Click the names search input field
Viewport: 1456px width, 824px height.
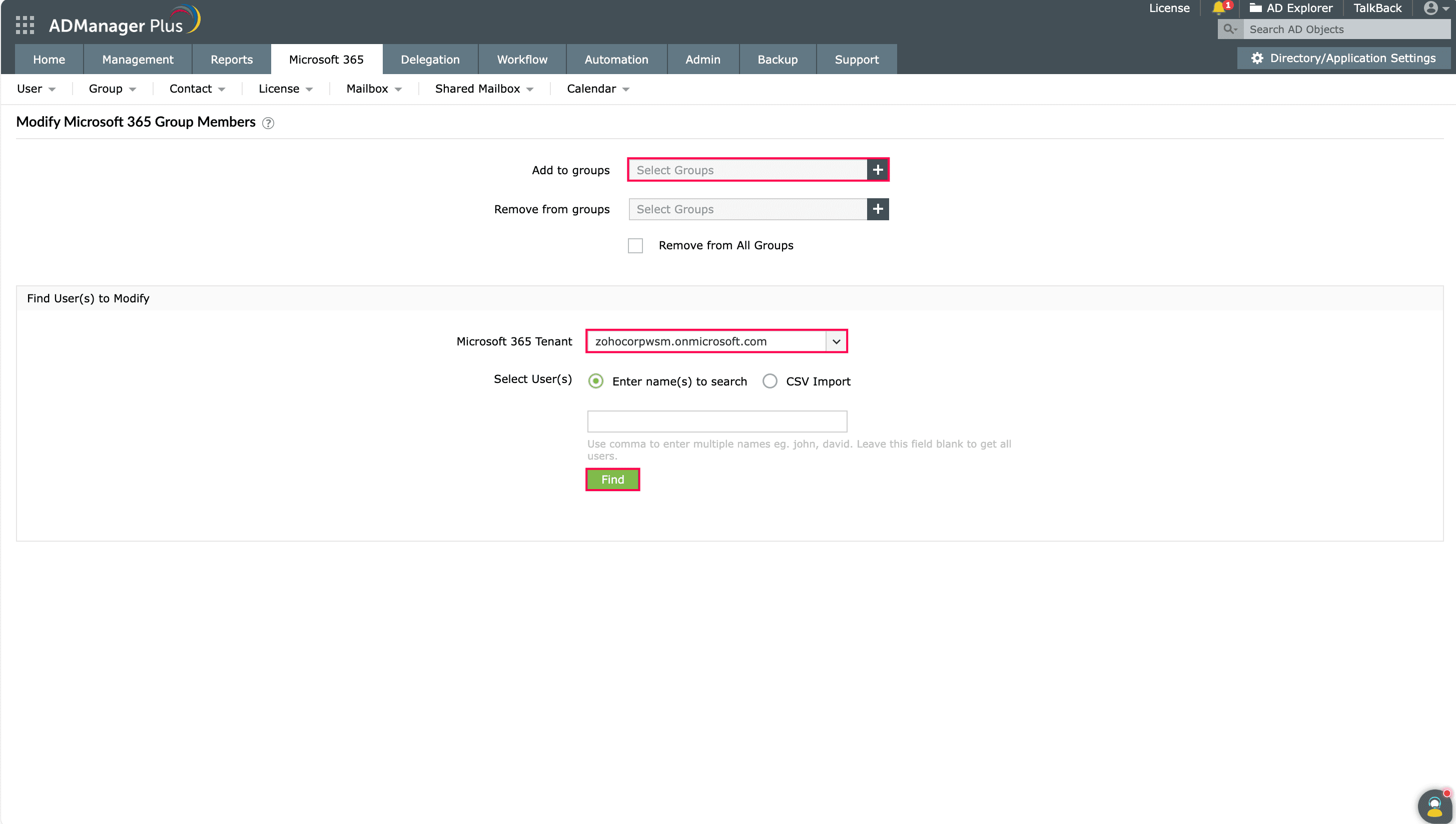point(716,421)
